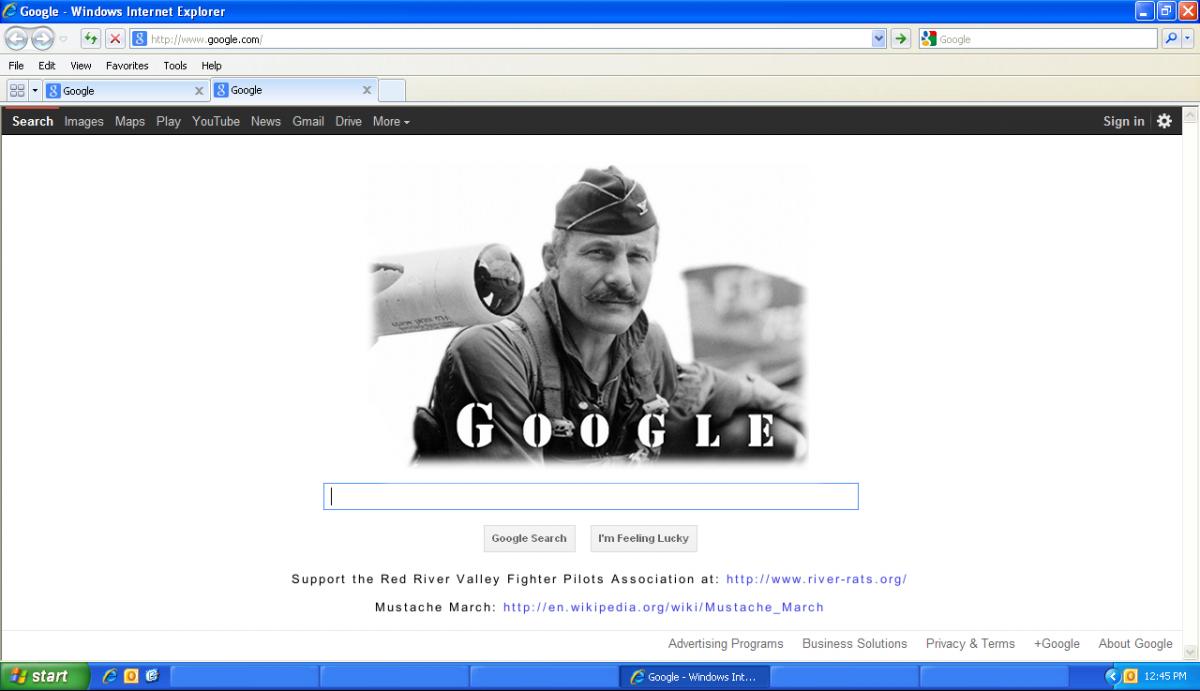Expand the More menu in Google bar
This screenshot has width=1200, height=691.
(390, 121)
